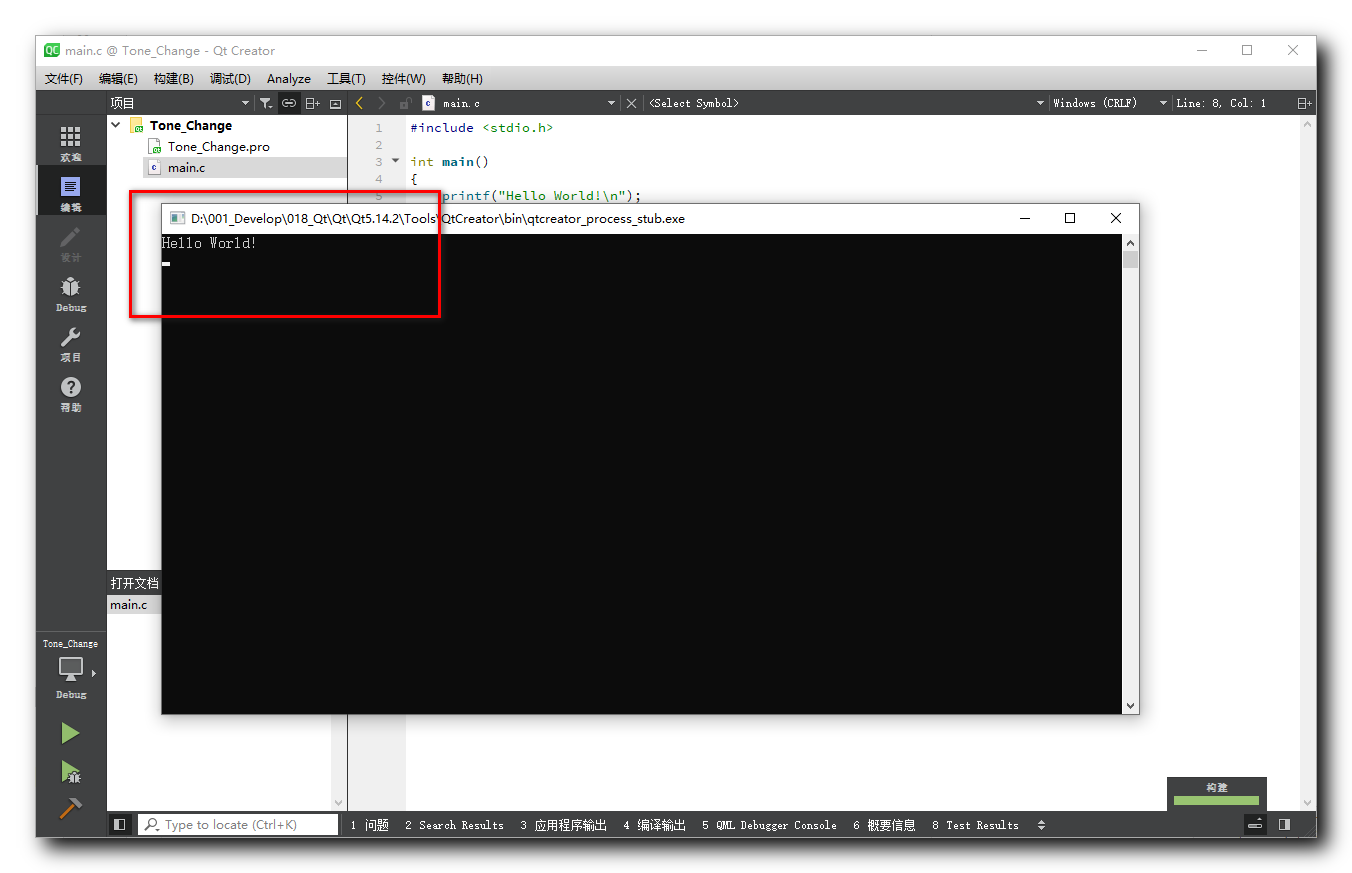
Task: Open the Windows (CRLF) line ending dropdown
Action: point(1109,103)
